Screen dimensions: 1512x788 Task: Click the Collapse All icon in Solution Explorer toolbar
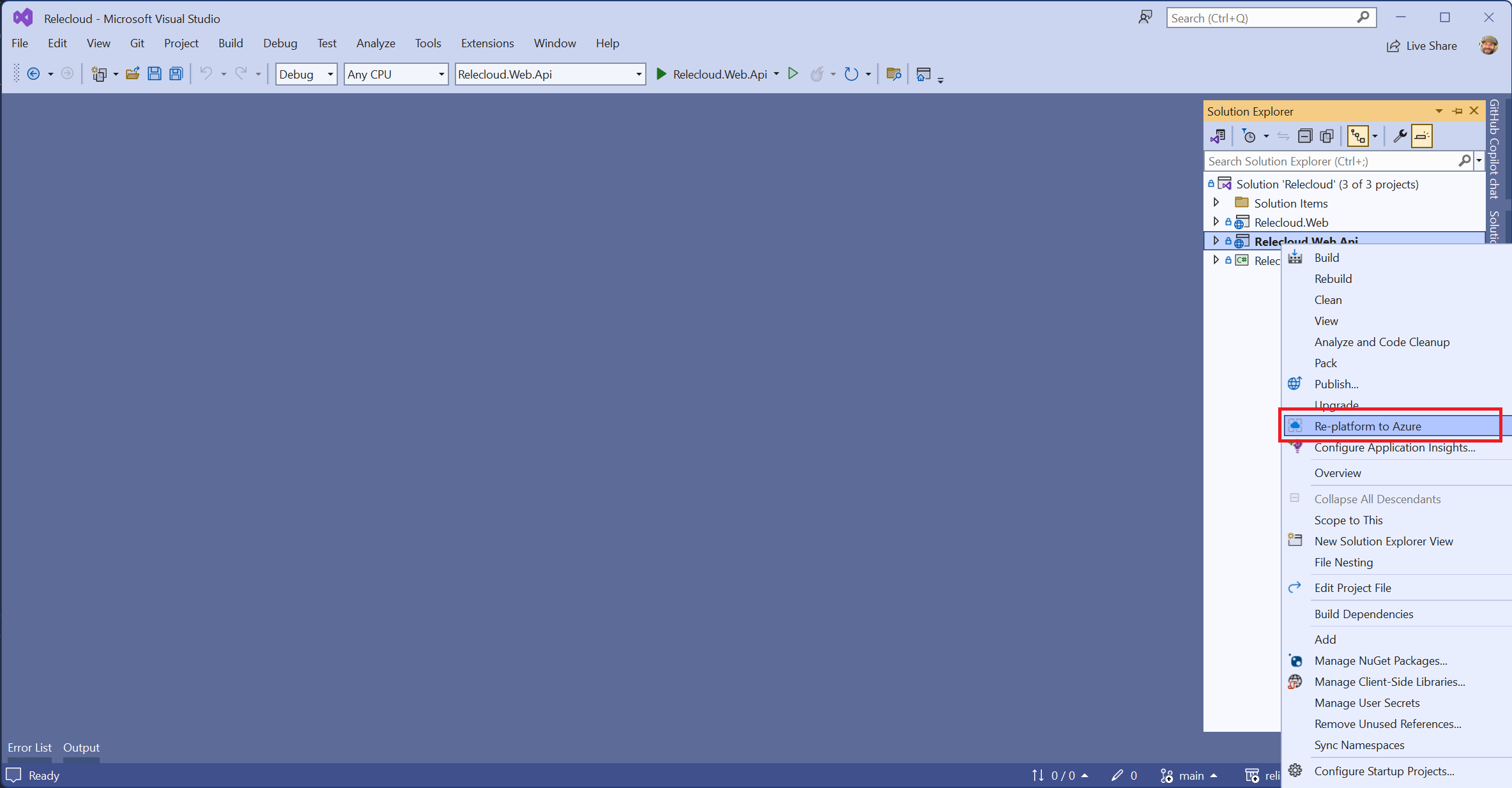[1306, 135]
